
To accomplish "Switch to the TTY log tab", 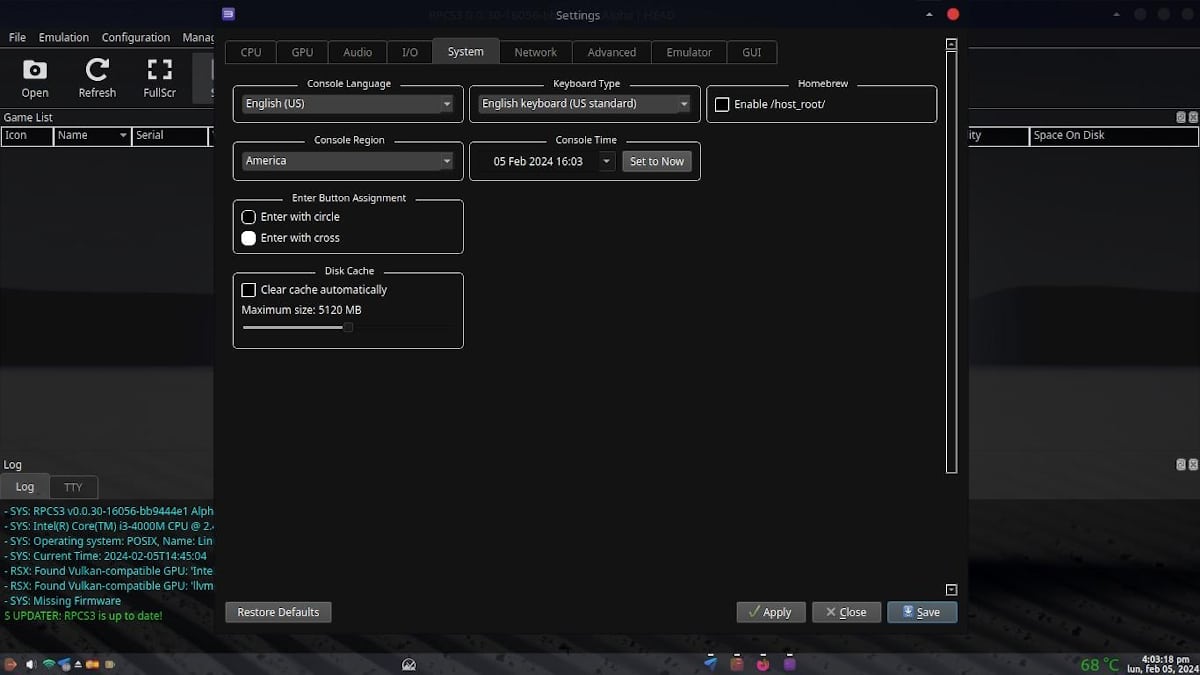I will pyautogui.click(x=73, y=487).
